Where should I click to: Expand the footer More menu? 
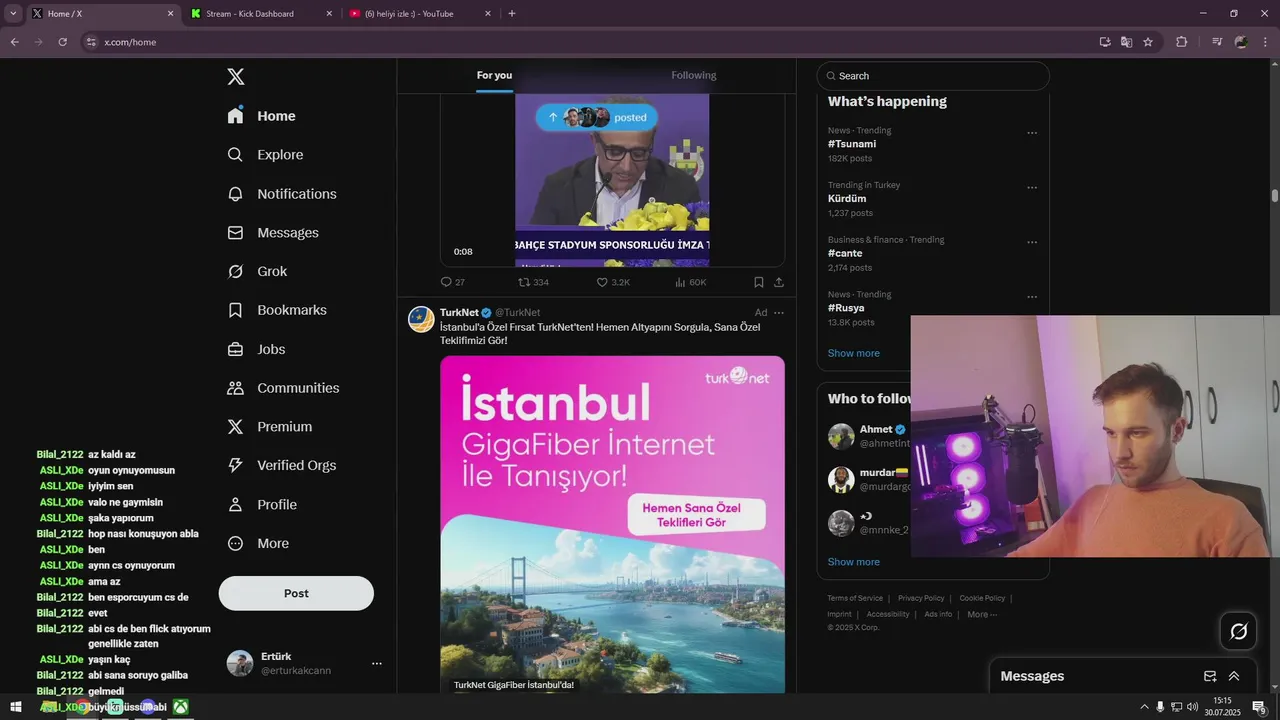pyautogui.click(x=982, y=614)
